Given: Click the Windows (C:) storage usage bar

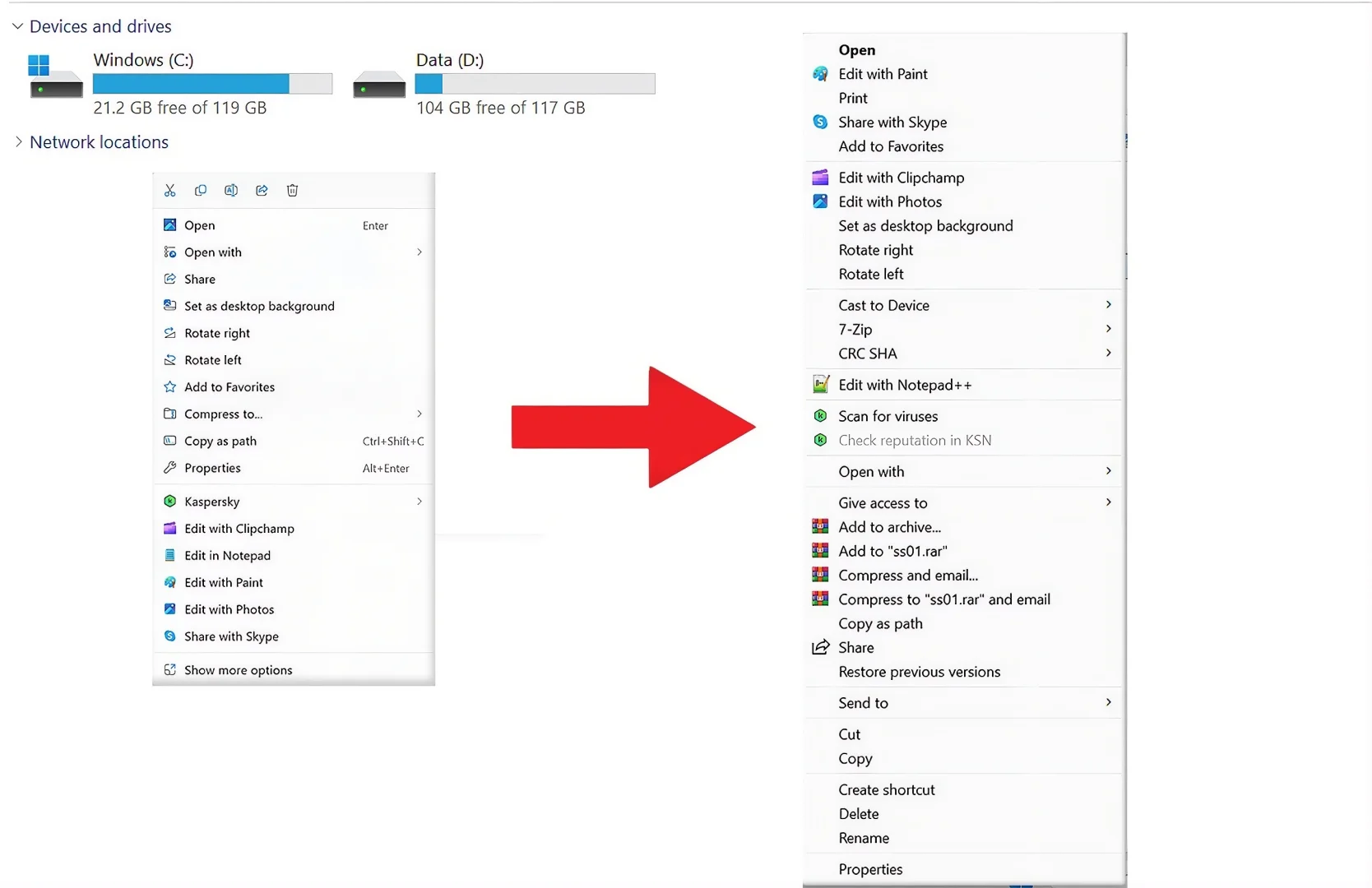Looking at the screenshot, I should (x=213, y=83).
